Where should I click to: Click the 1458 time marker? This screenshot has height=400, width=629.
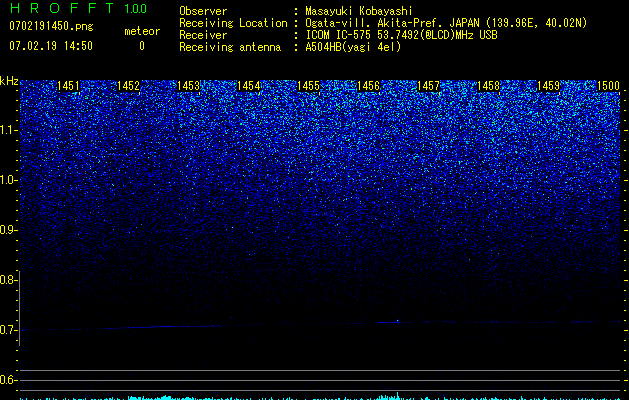[489, 86]
